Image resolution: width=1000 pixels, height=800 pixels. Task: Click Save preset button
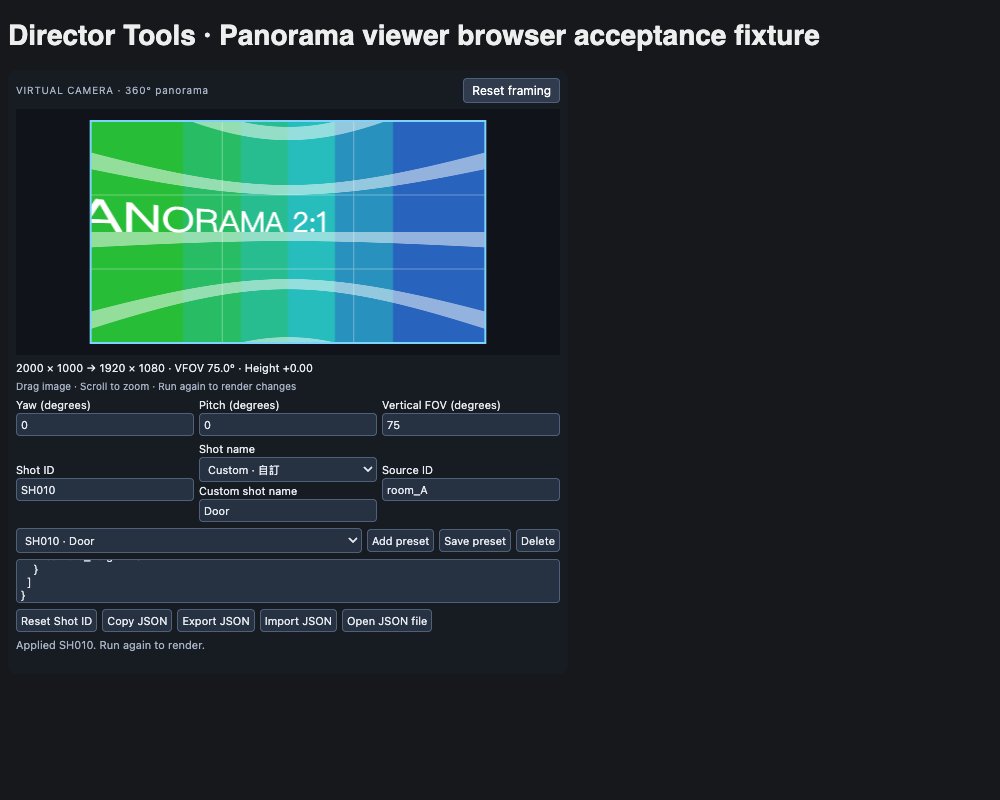(474, 541)
